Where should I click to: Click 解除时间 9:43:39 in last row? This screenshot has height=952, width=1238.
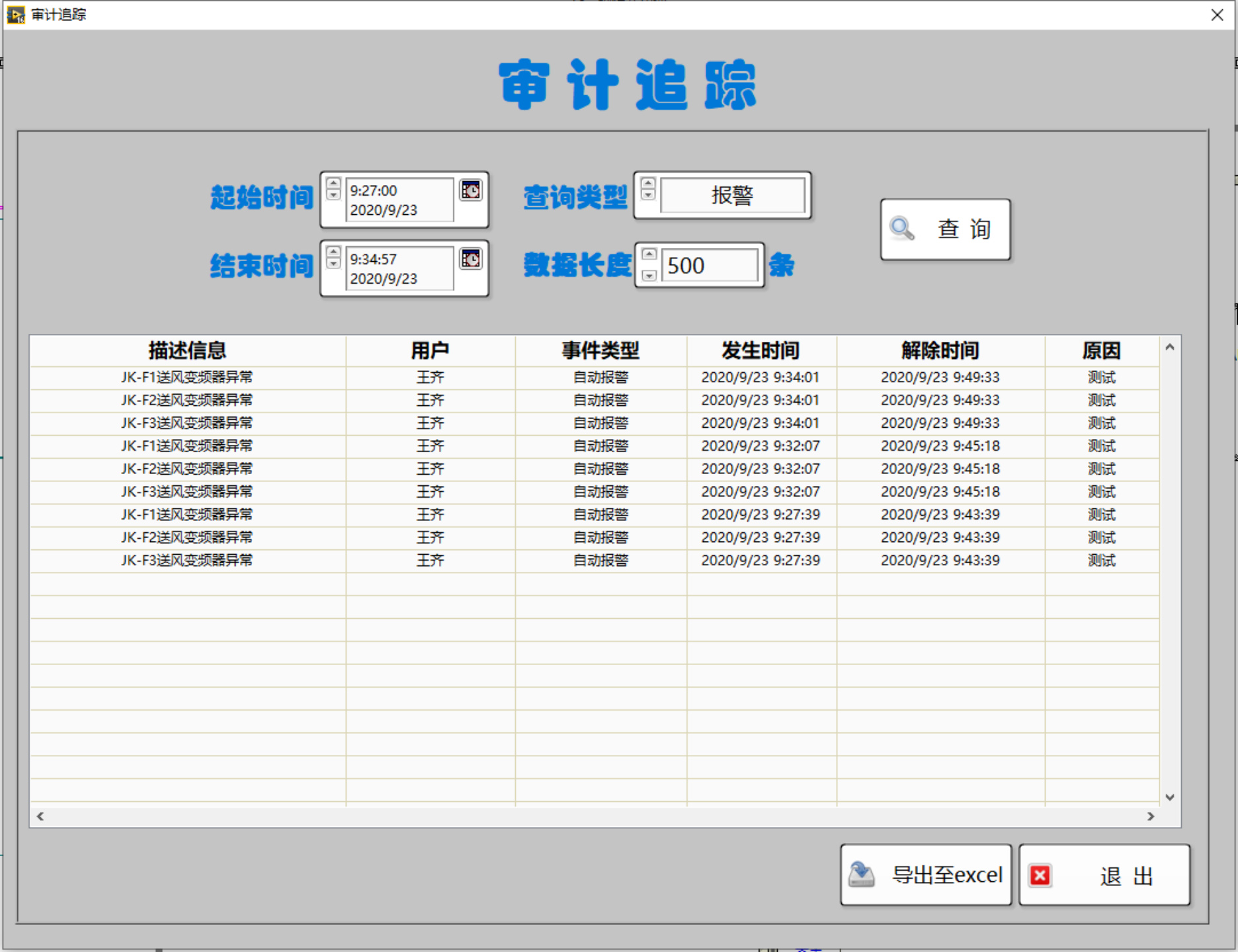point(940,561)
